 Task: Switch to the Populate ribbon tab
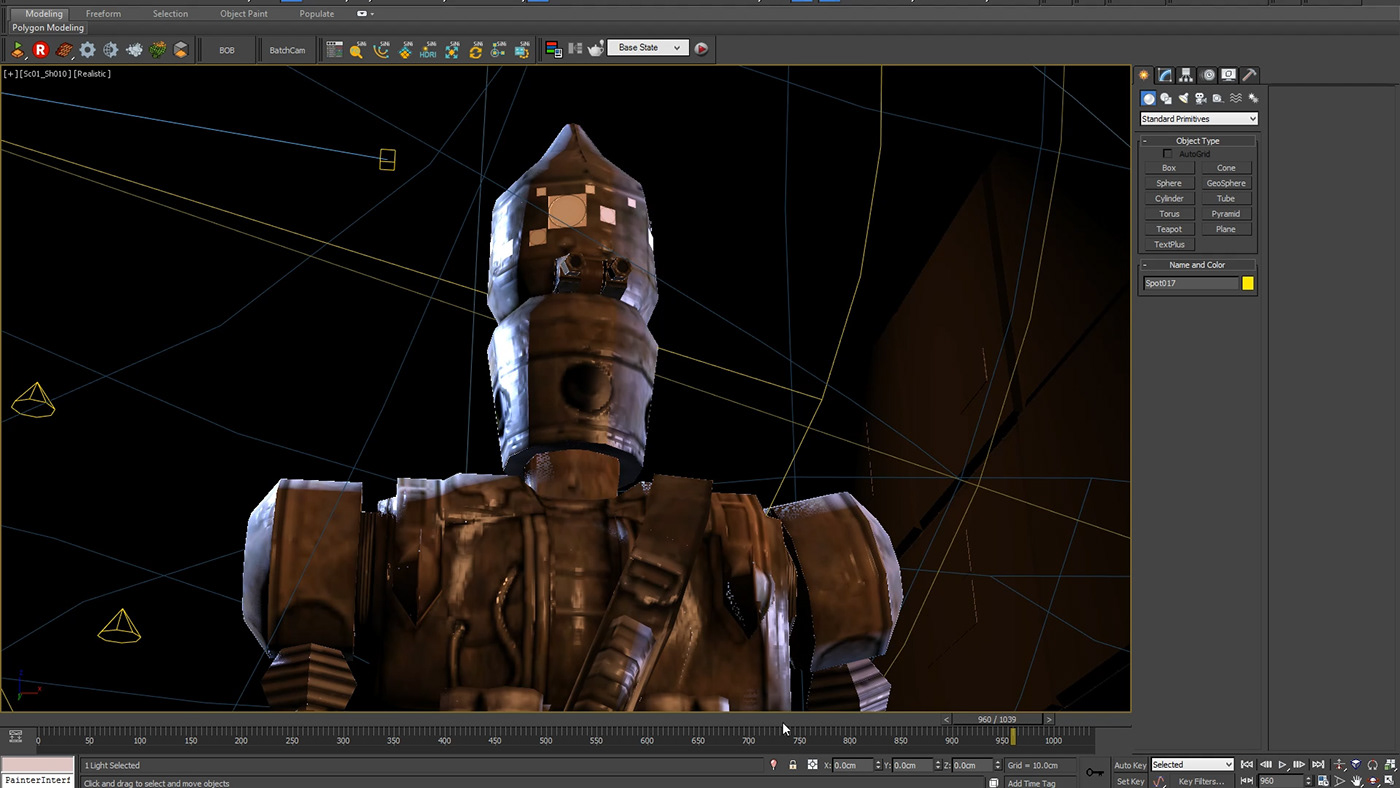coord(317,14)
